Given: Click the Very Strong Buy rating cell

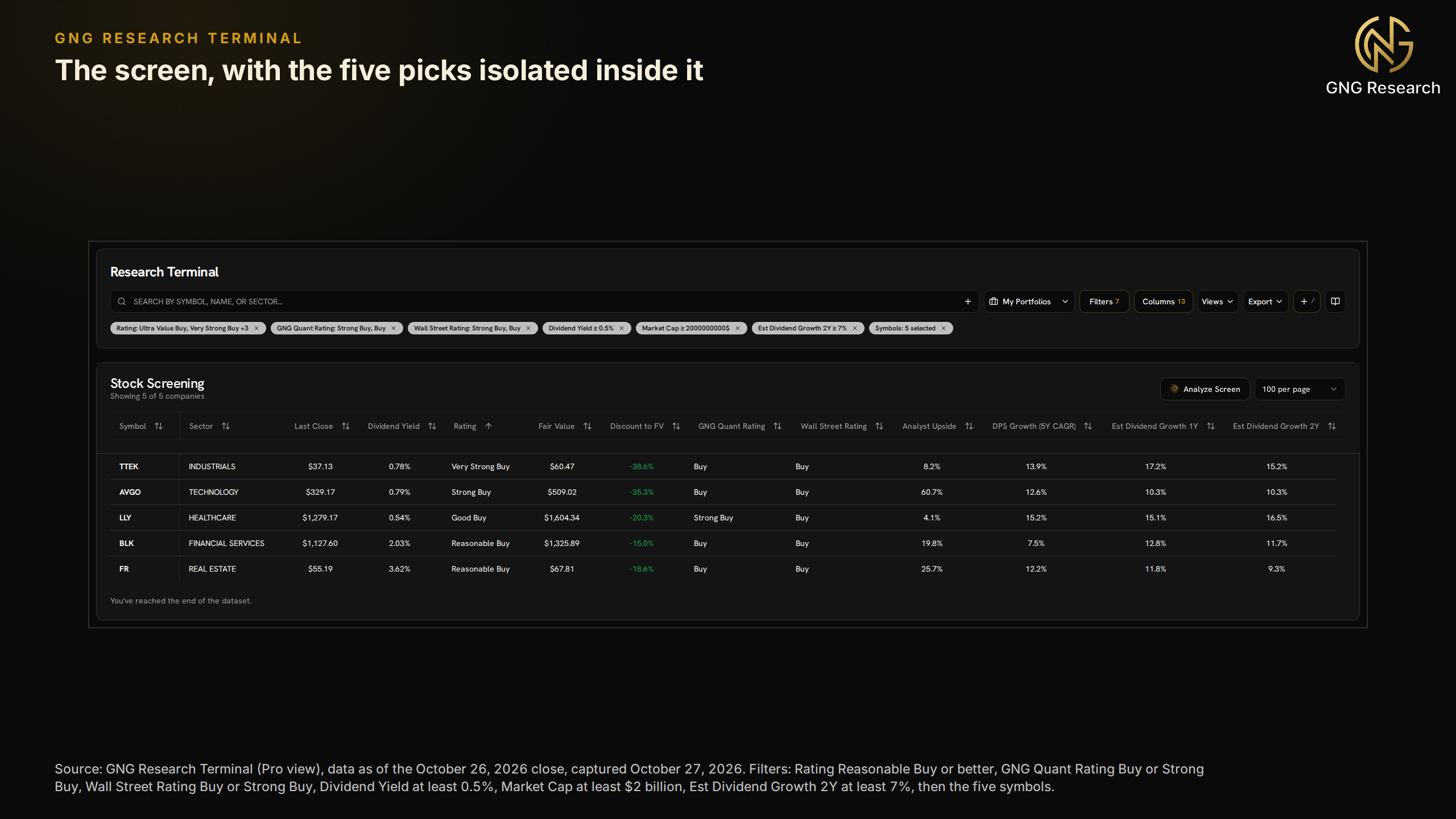Looking at the screenshot, I should pyautogui.click(x=481, y=466).
